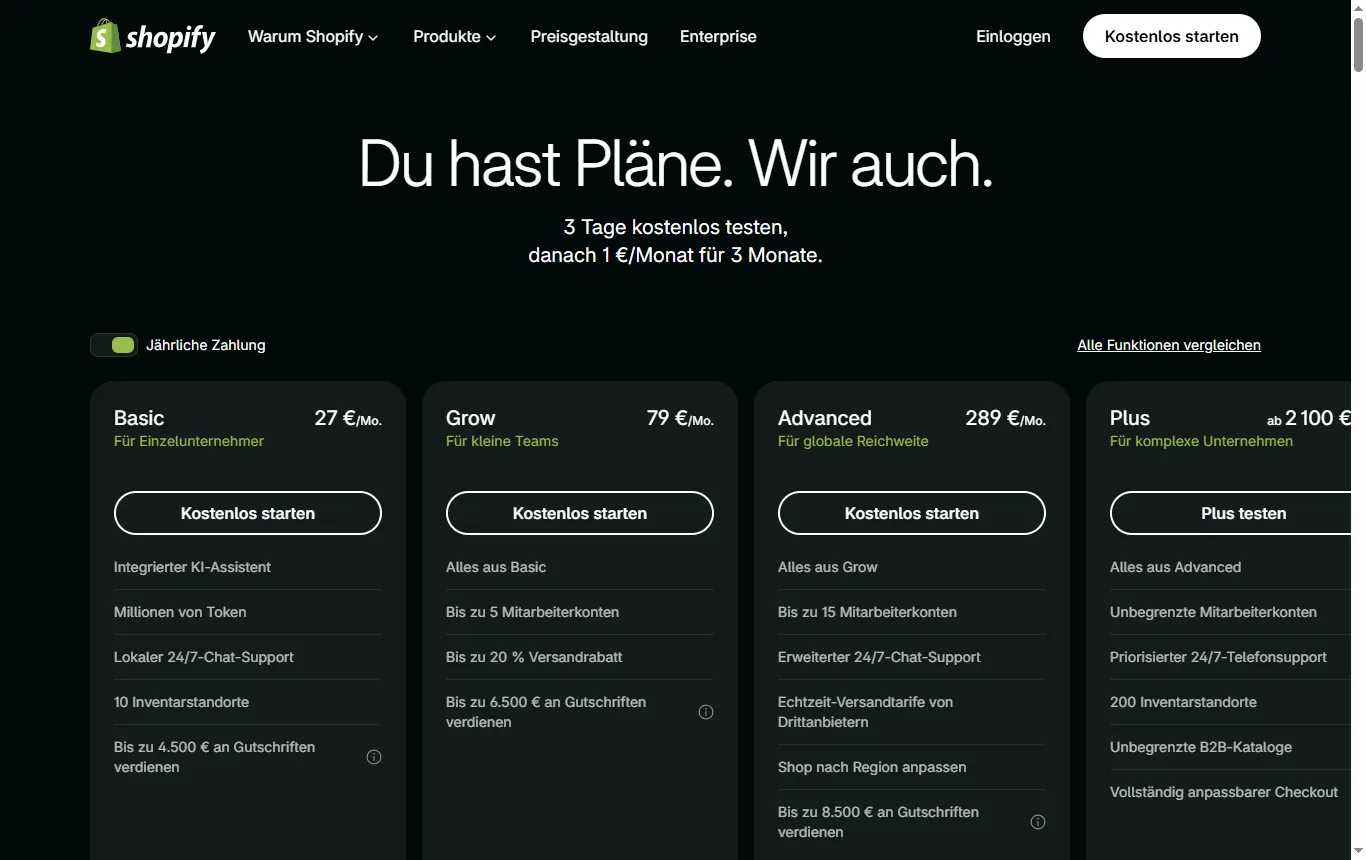Click the Shopify logo

(153, 37)
